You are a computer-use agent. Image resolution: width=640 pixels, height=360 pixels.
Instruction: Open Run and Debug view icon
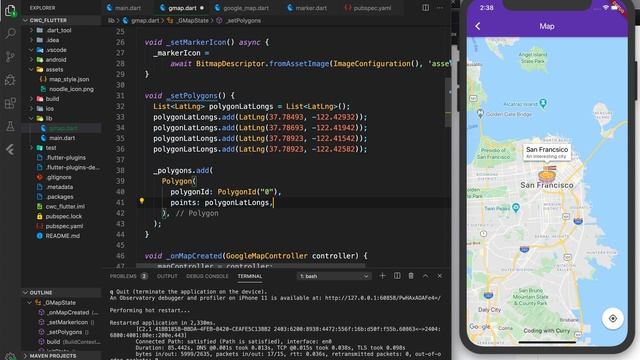[10, 80]
